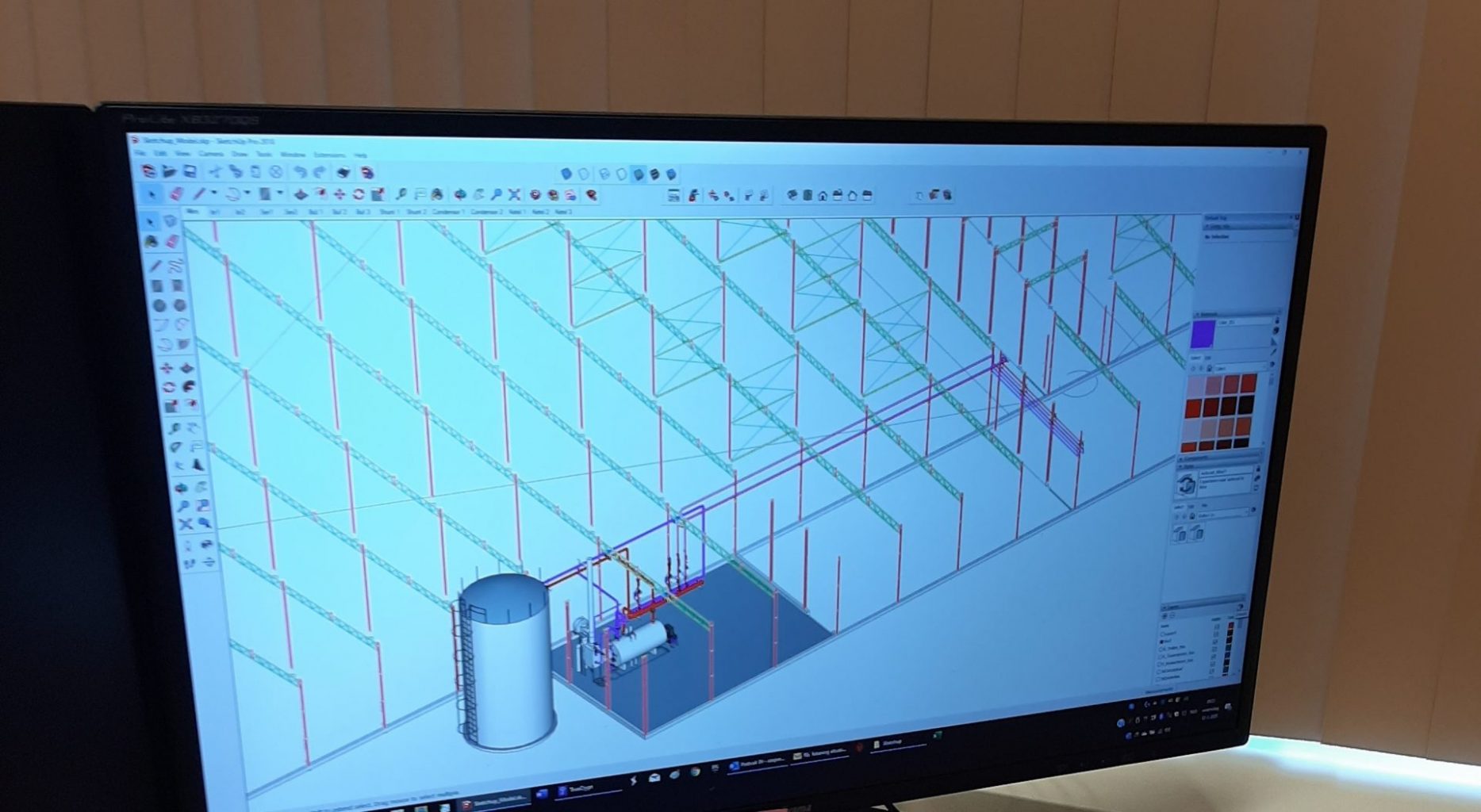Select the Freehand tool in left toolset

[x=176, y=265]
